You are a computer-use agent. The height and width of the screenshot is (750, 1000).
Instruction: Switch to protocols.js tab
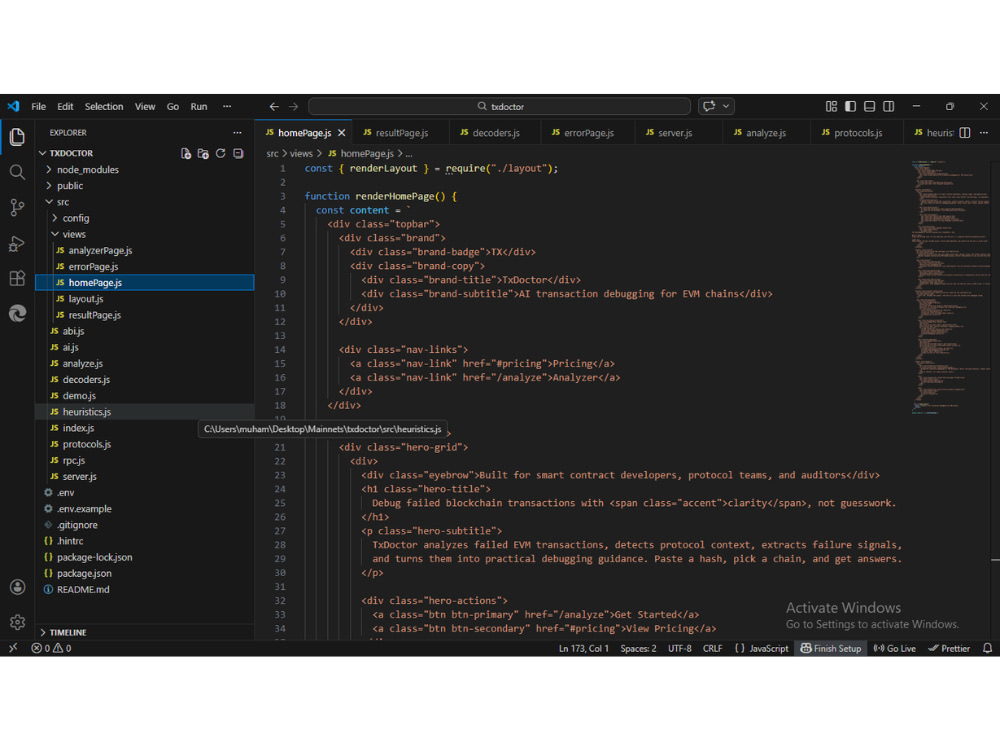pyautogui.click(x=857, y=133)
